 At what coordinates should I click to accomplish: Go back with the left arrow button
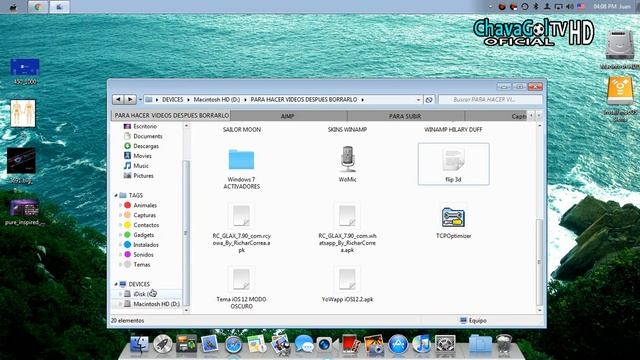click(118, 99)
